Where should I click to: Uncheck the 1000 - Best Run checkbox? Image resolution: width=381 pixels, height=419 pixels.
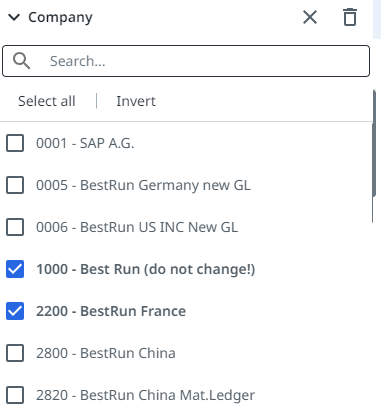(x=15, y=269)
